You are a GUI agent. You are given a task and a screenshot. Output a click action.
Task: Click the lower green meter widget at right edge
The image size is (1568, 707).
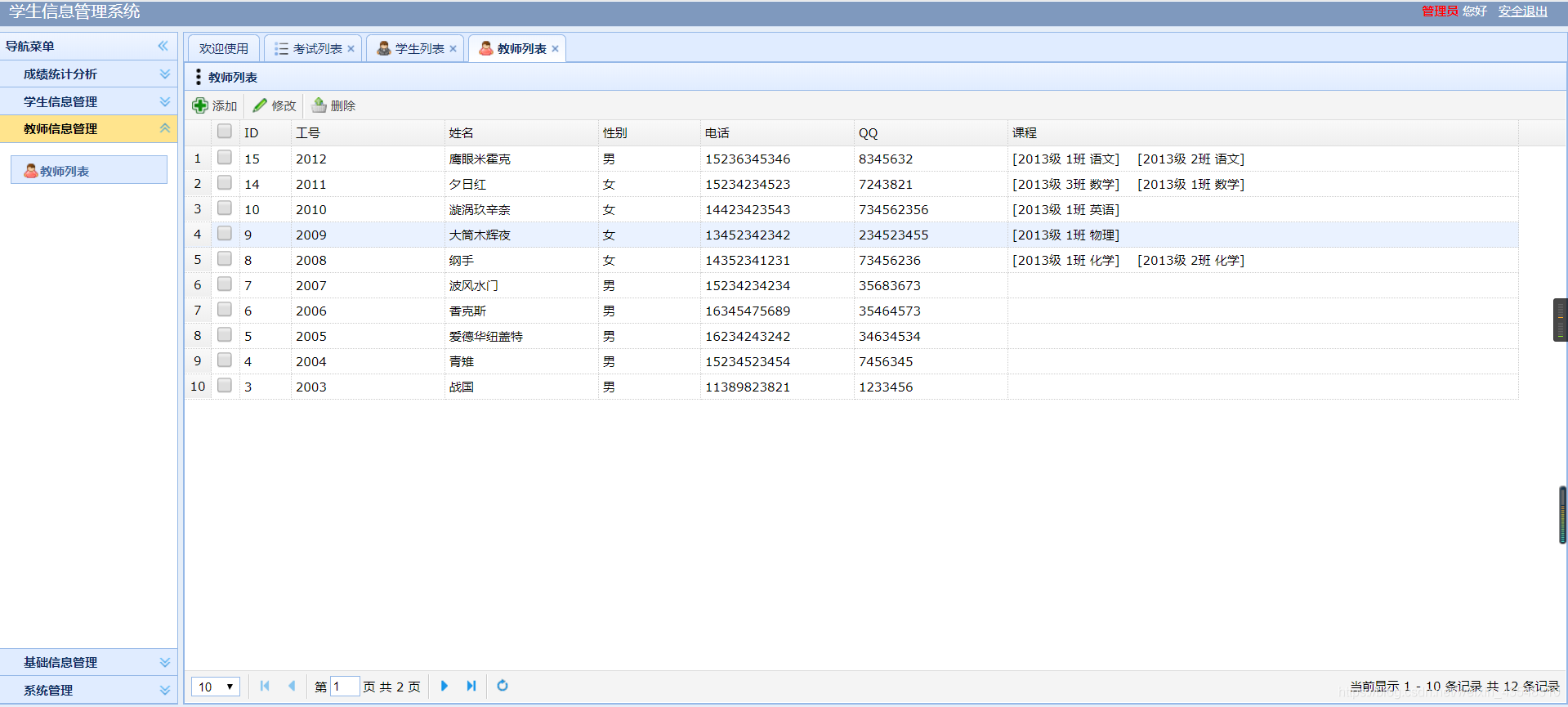click(x=1562, y=515)
